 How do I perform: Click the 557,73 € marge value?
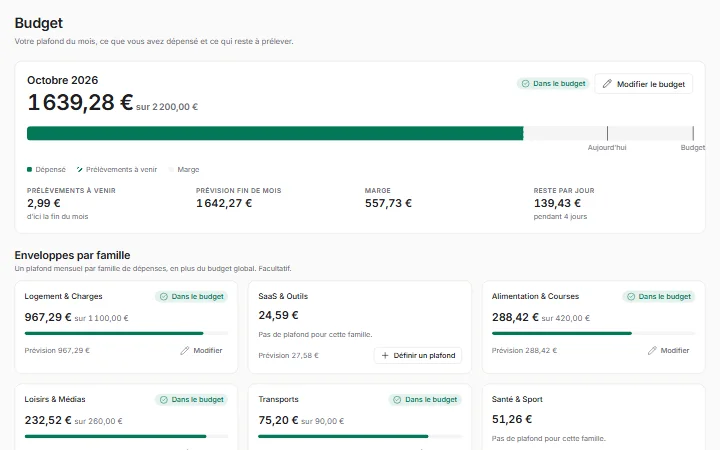point(388,203)
